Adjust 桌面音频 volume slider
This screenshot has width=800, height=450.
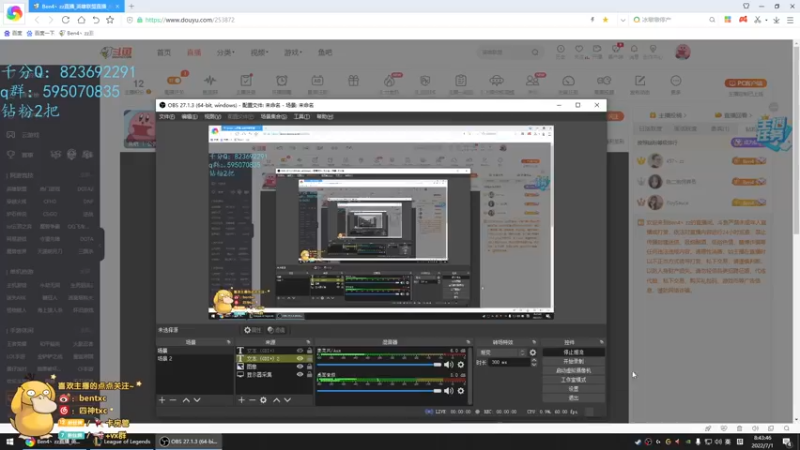point(379,391)
